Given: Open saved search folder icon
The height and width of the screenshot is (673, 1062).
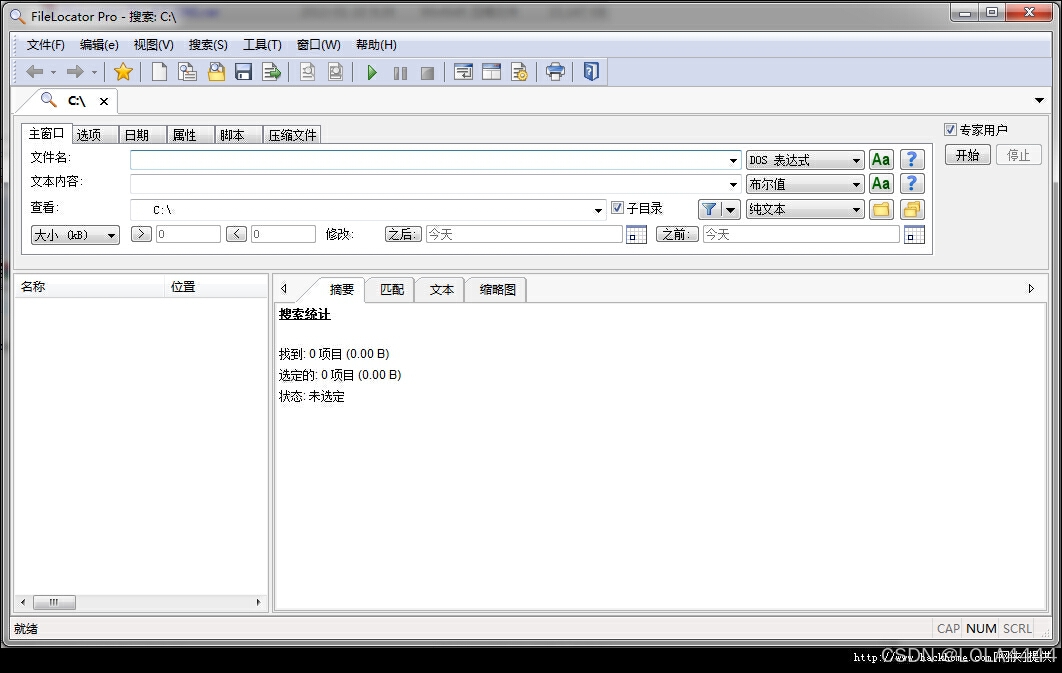Looking at the screenshot, I should point(216,72).
